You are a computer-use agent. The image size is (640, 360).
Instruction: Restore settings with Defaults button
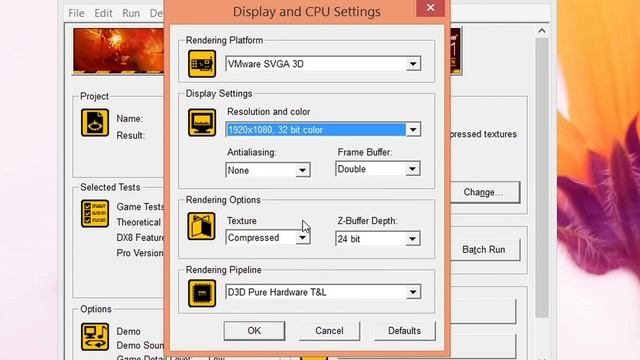(x=404, y=331)
